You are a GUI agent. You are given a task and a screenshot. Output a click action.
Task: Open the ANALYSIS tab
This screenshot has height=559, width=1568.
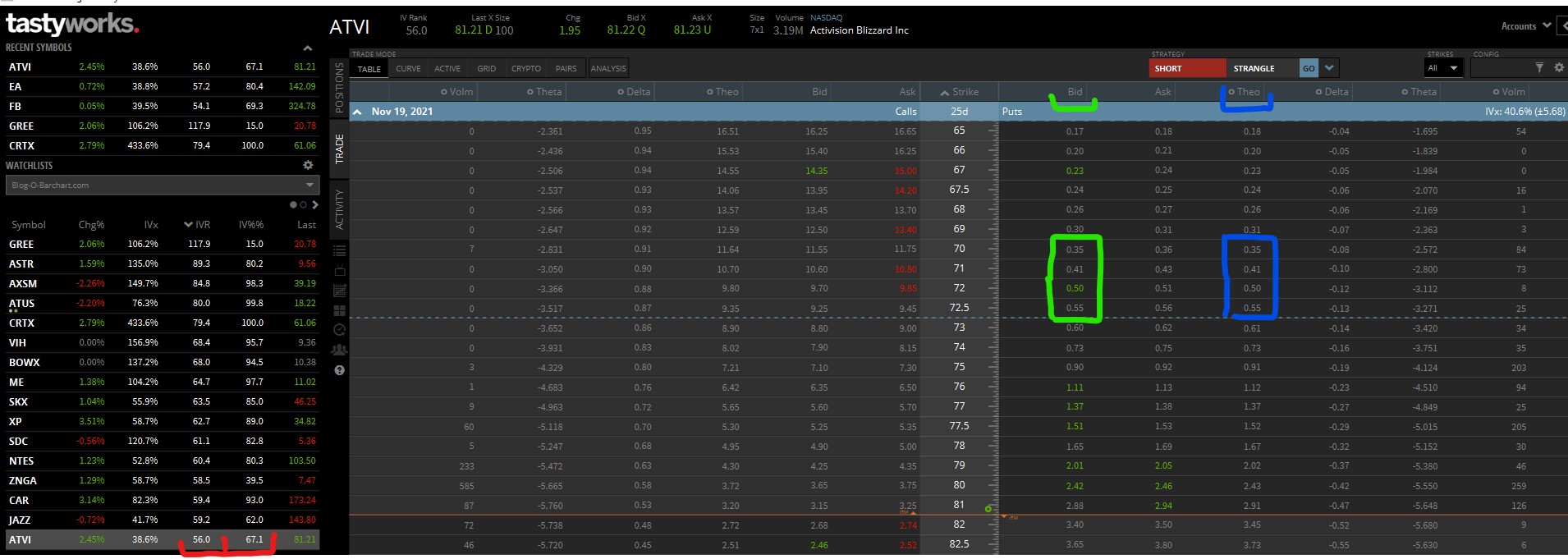(x=608, y=69)
